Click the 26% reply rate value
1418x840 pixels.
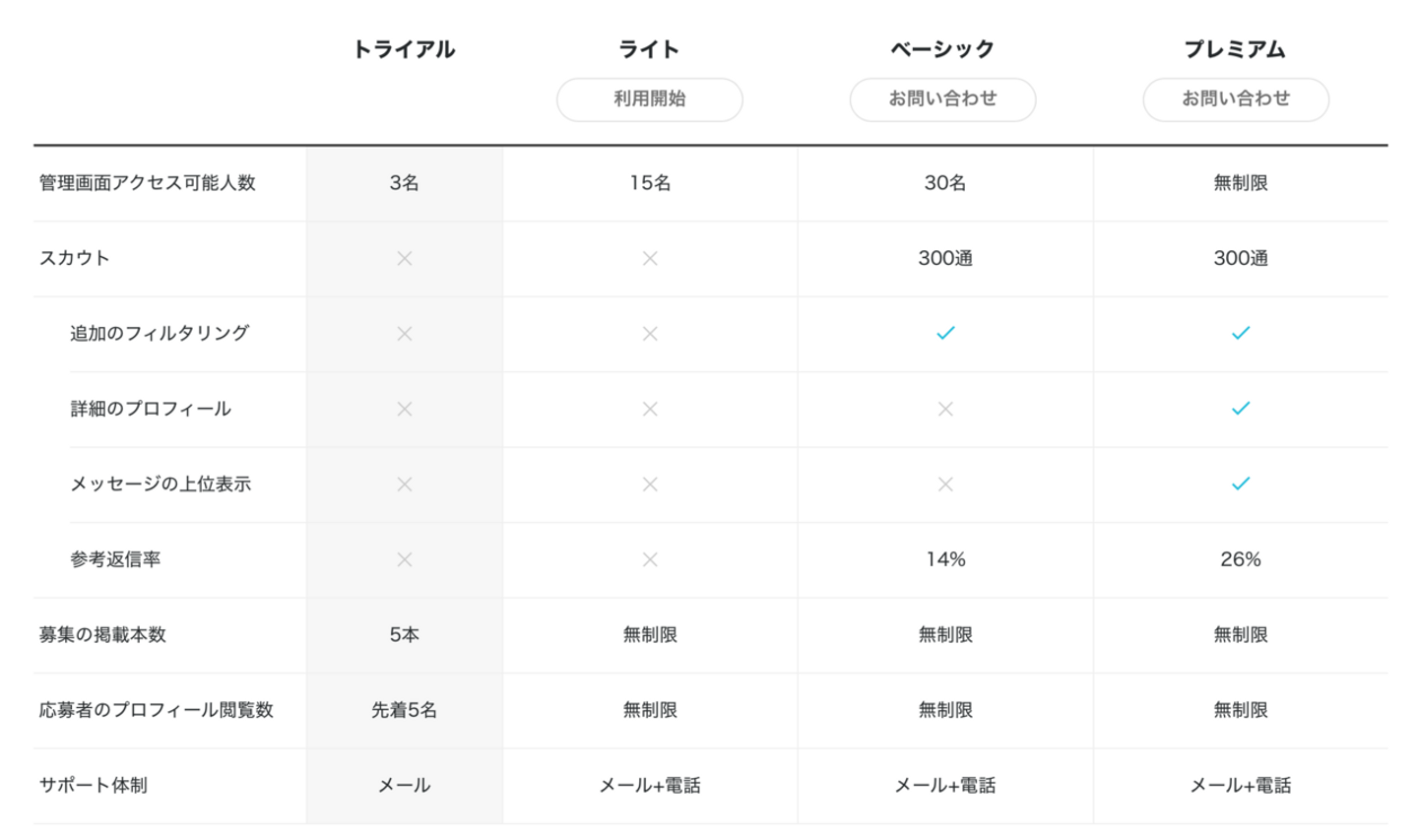[1240, 559]
